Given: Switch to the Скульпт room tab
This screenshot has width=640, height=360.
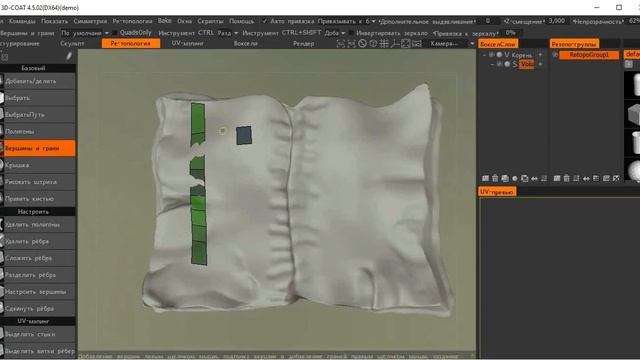Looking at the screenshot, I should 72,43.
